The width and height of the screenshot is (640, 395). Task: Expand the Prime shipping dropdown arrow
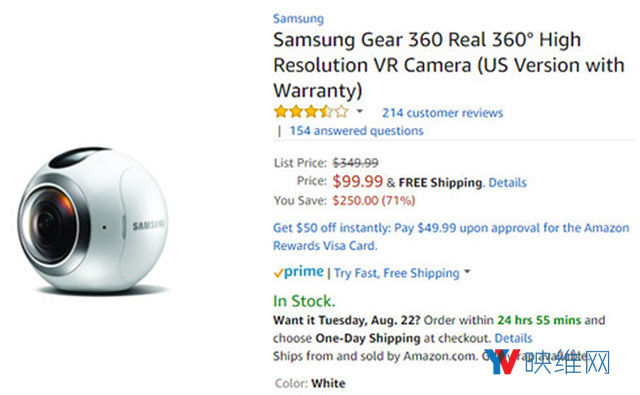467,271
